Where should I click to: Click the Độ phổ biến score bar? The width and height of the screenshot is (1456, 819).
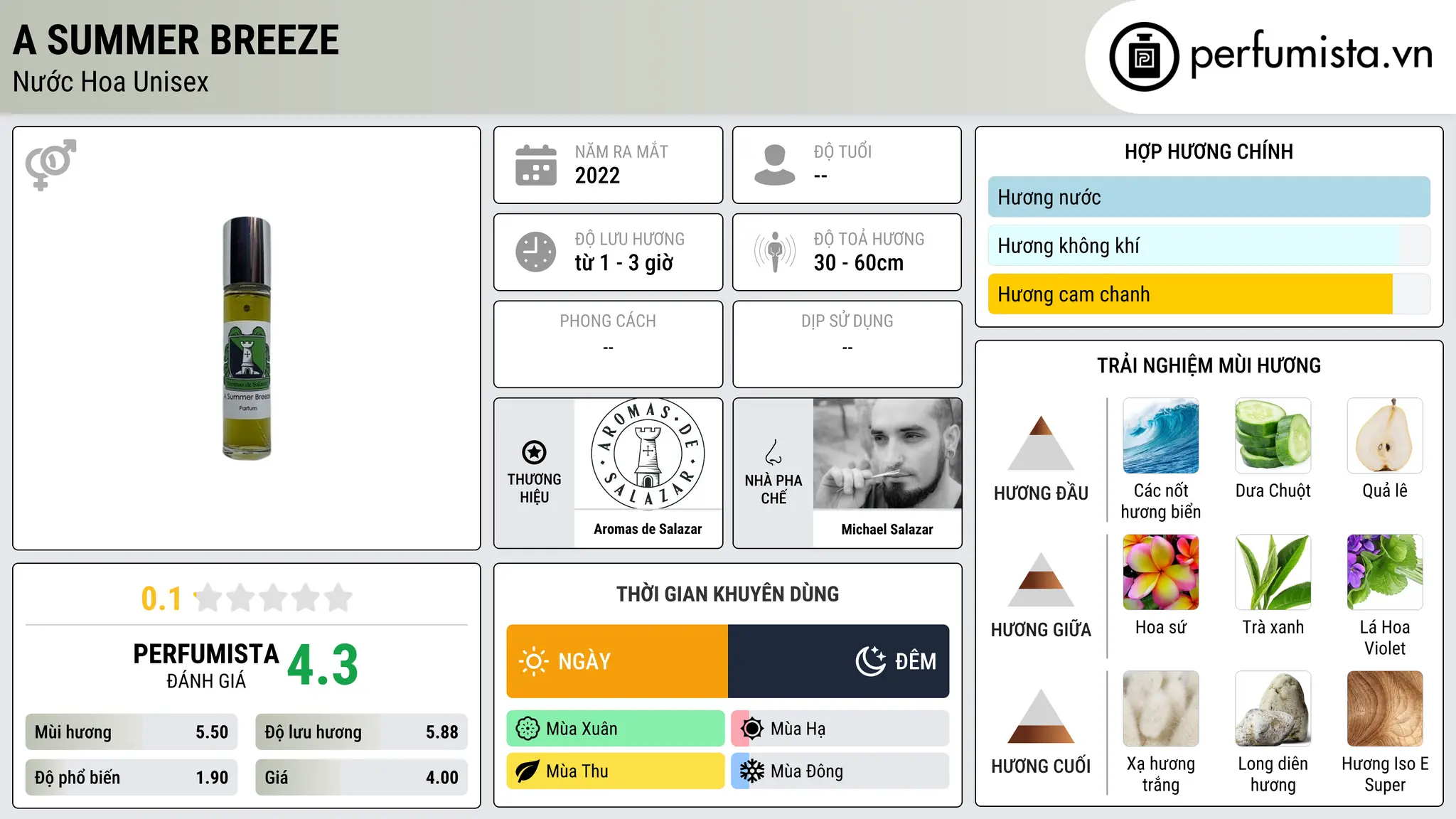point(132,778)
